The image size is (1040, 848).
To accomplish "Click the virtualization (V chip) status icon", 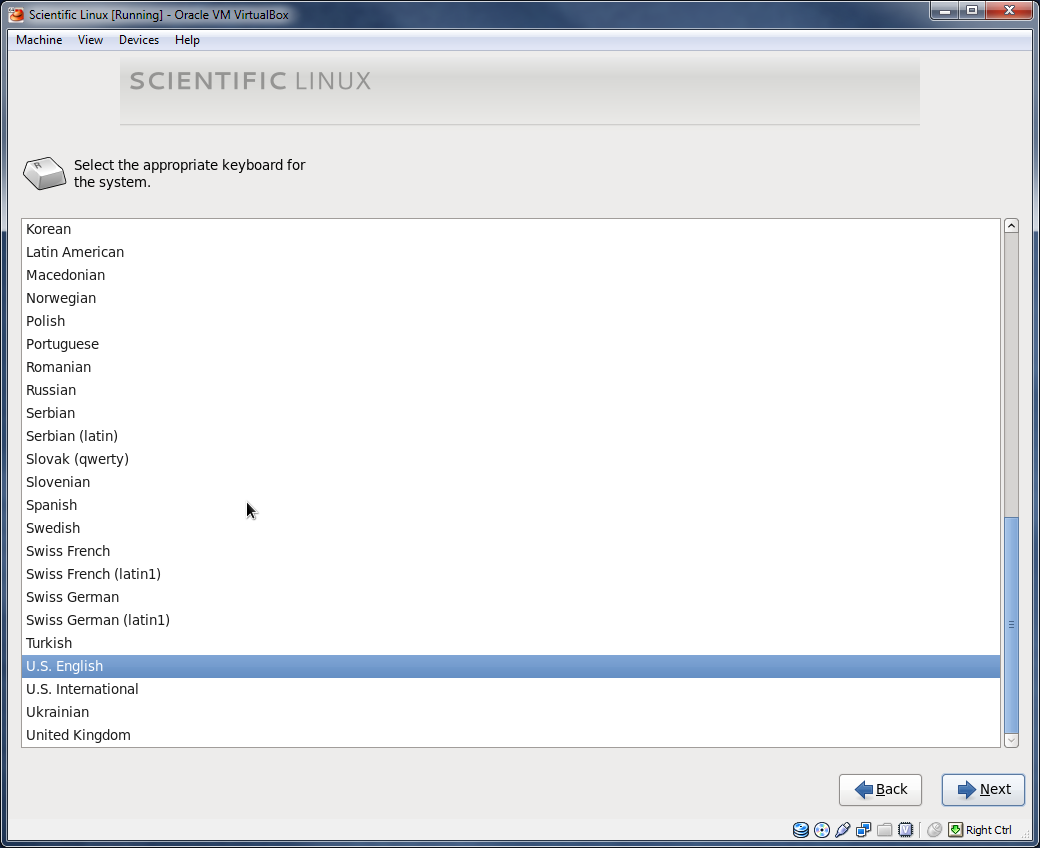I will coord(905,829).
